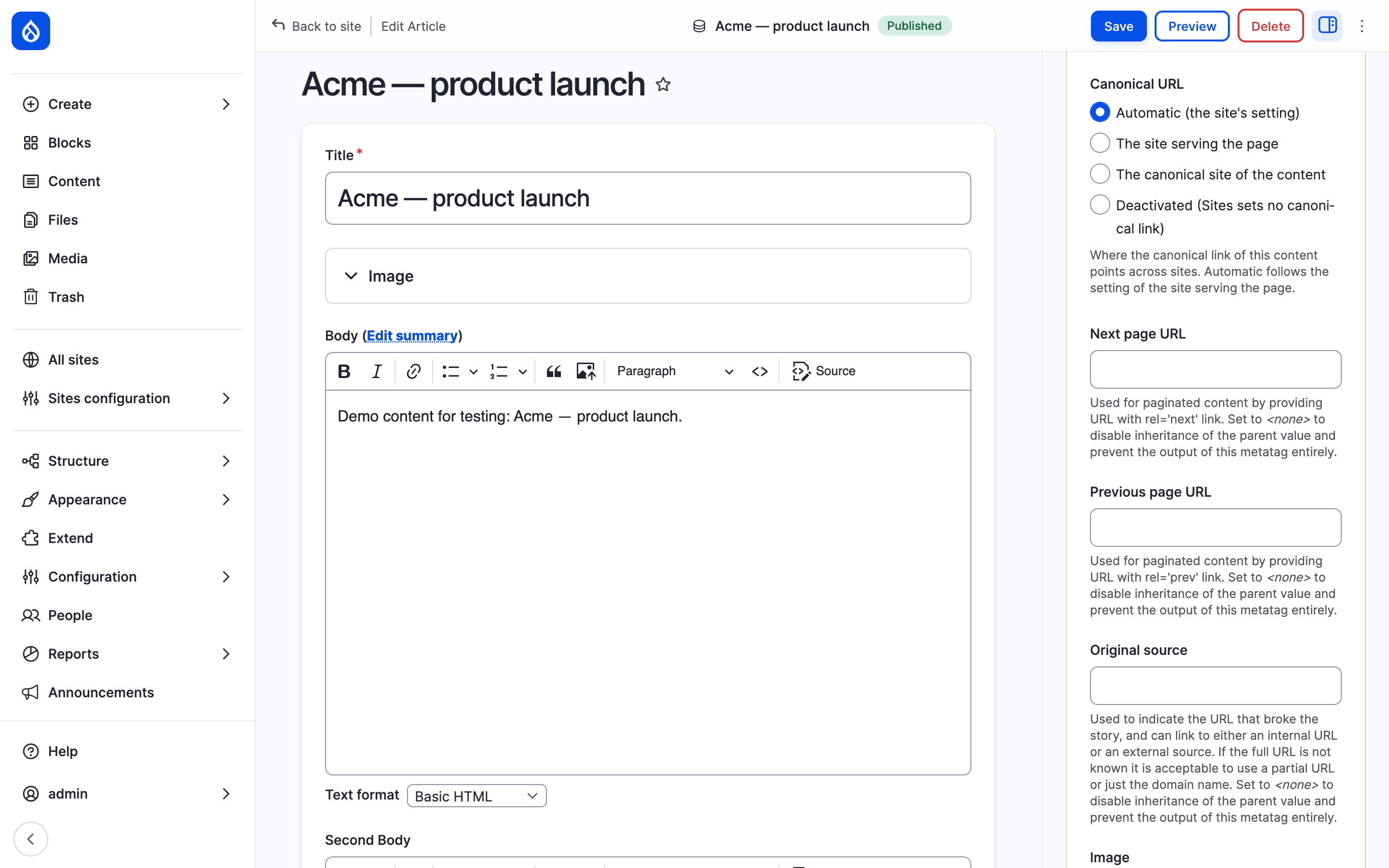Select 'The canonical site of the content'
Viewport: 1389px width, 868px height.
click(1100, 174)
